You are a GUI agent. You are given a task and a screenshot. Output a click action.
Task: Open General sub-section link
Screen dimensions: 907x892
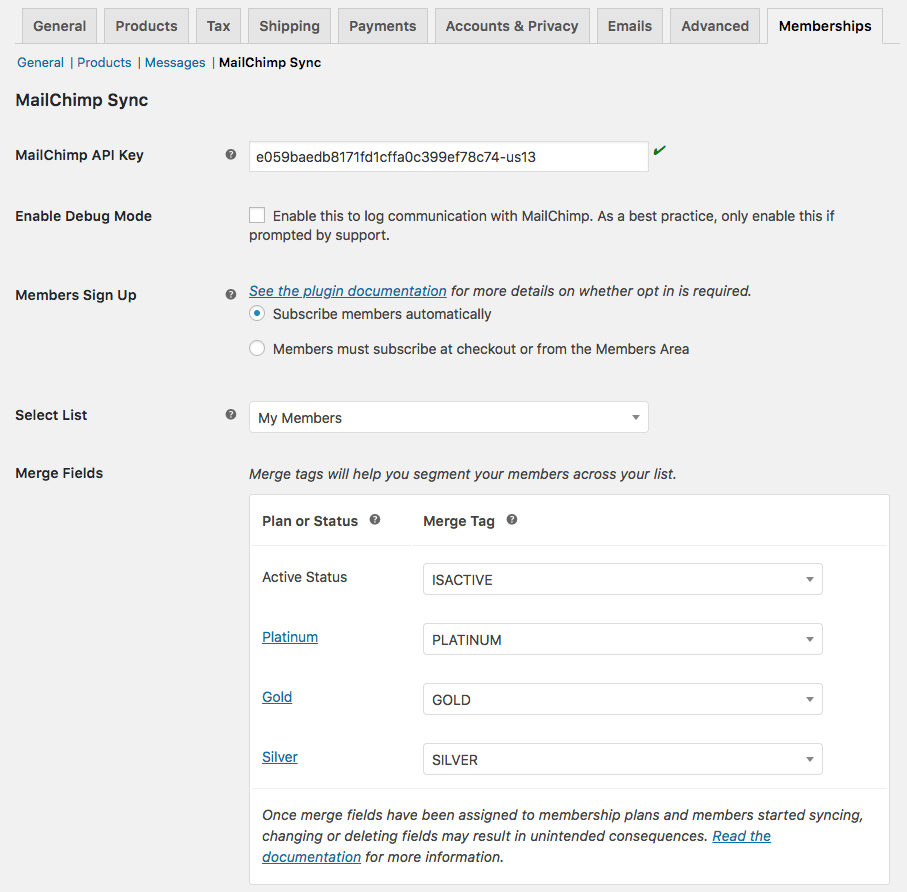(40, 62)
